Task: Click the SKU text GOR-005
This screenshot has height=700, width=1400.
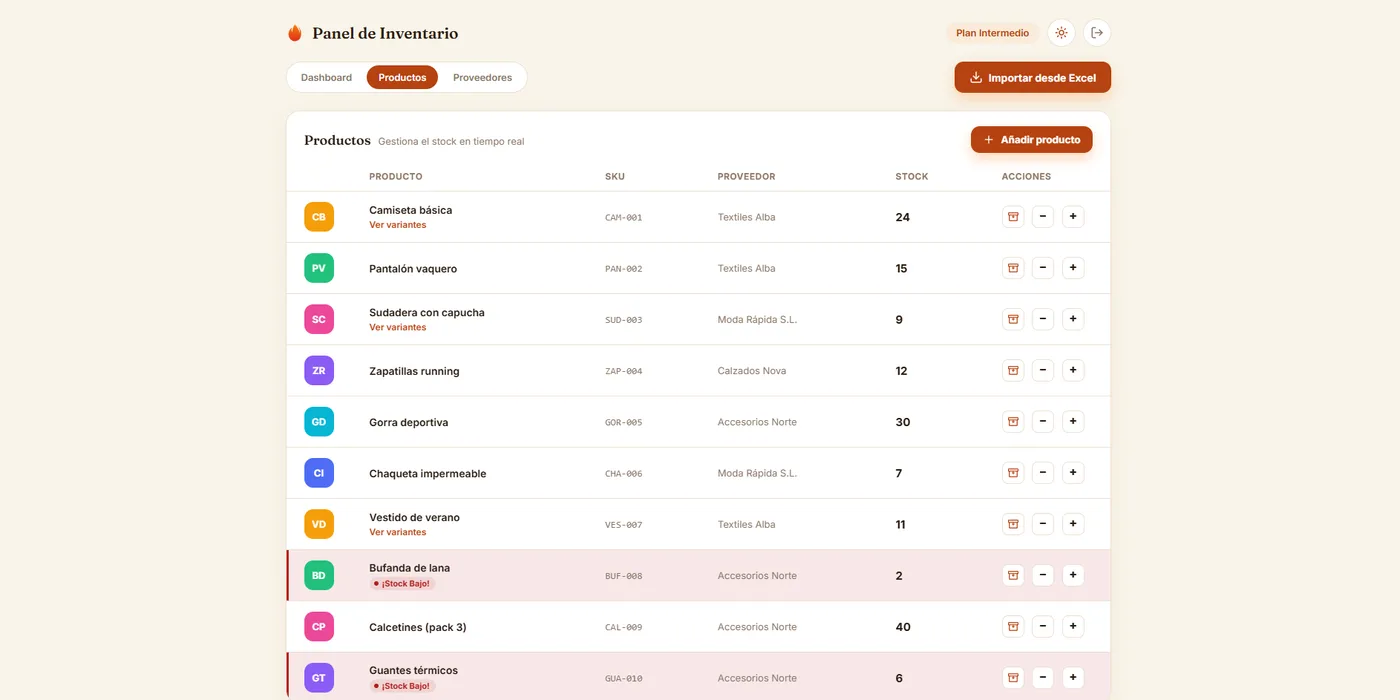Action: tap(624, 422)
